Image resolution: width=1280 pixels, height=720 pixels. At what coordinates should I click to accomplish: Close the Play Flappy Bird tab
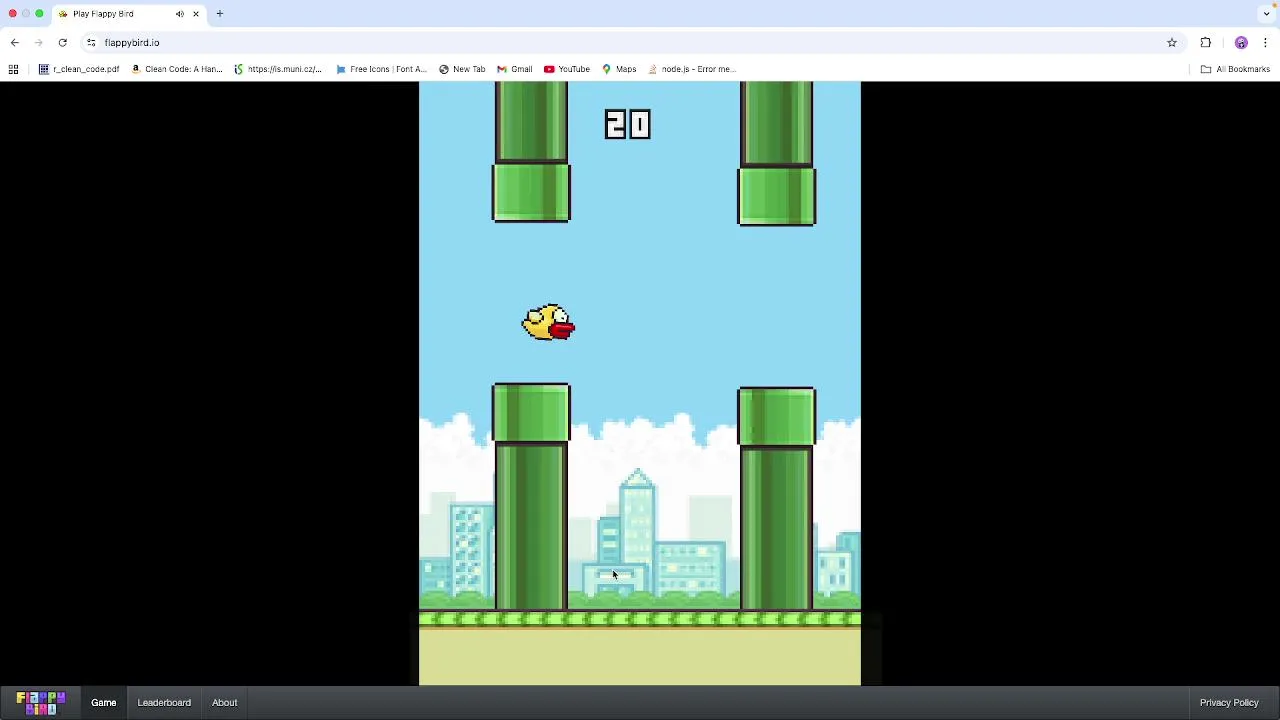click(196, 14)
